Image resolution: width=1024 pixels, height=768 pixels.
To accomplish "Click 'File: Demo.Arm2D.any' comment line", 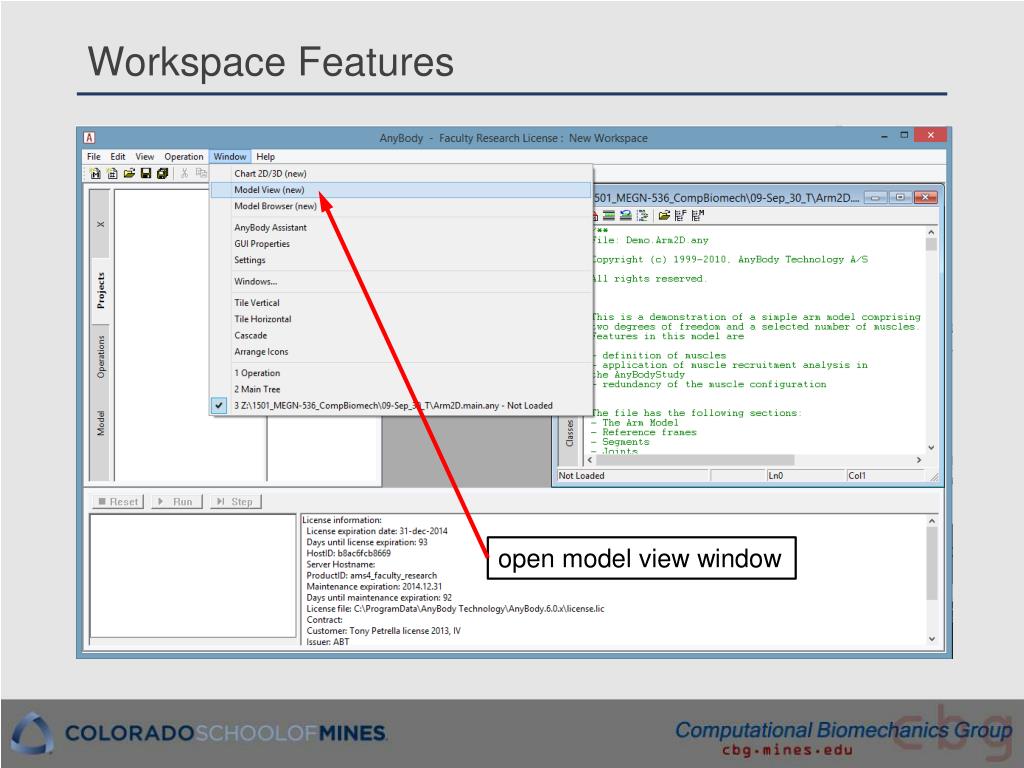I will click(x=650, y=240).
